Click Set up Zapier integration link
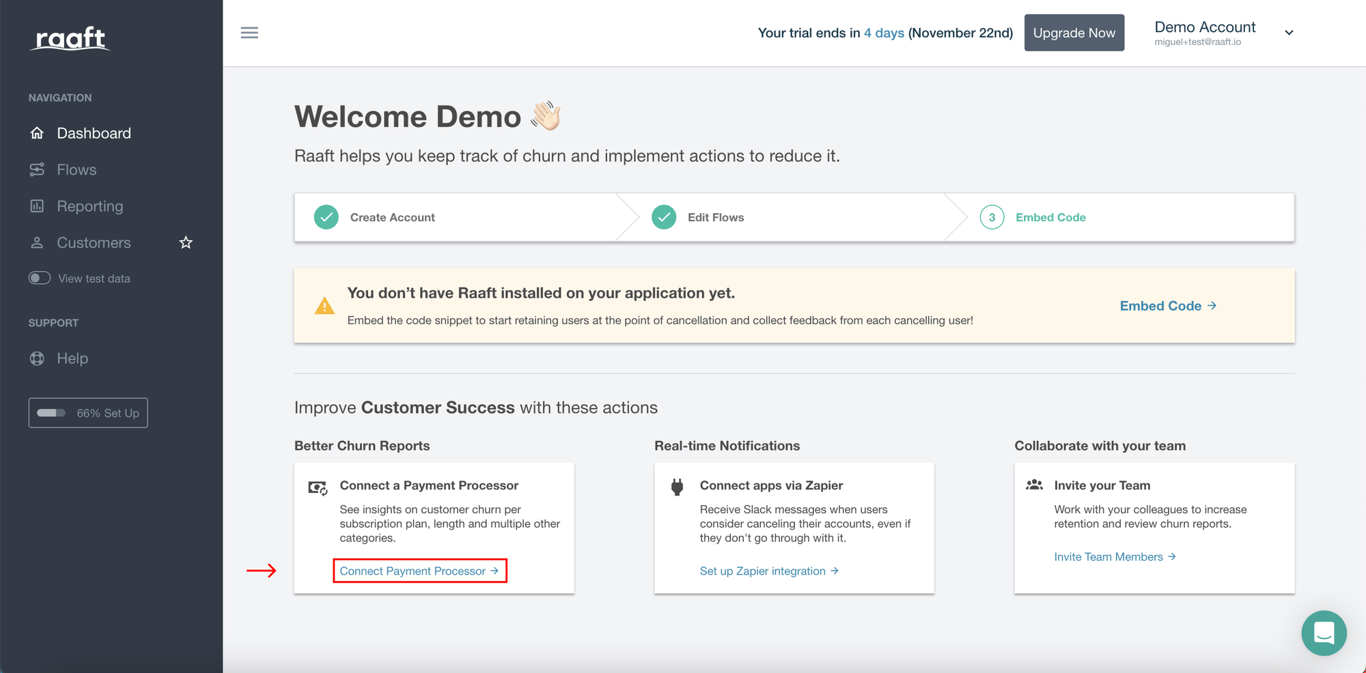 click(x=769, y=571)
